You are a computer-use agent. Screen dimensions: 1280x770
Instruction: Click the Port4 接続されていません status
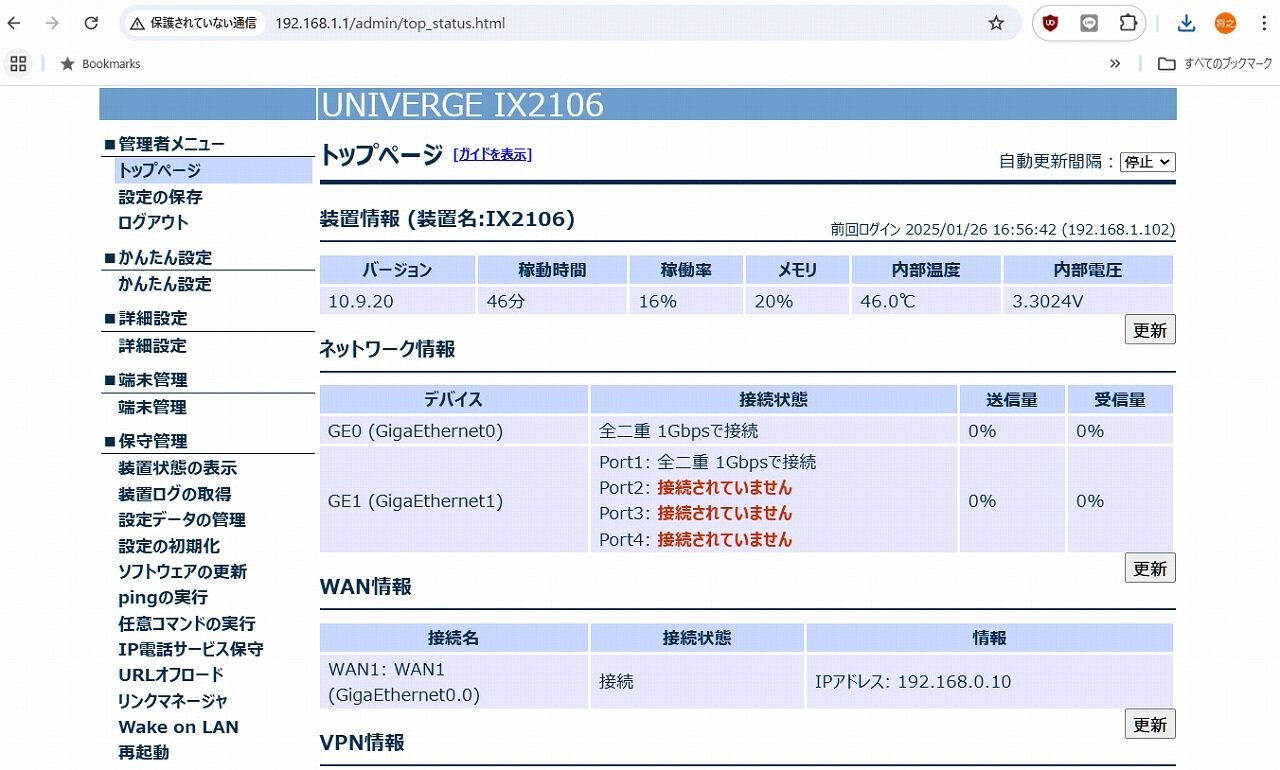(725, 540)
